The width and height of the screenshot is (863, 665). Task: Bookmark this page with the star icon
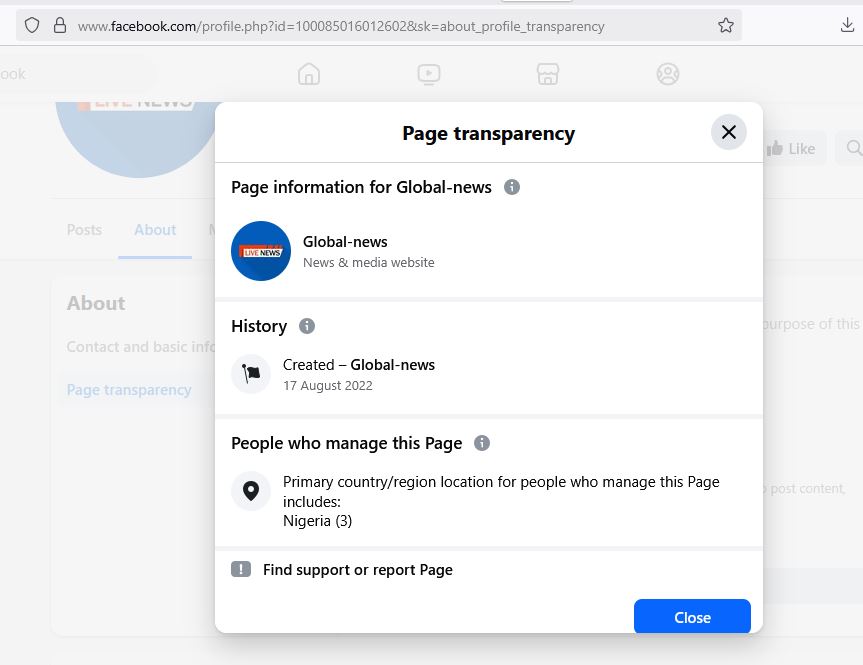pyautogui.click(x=725, y=25)
